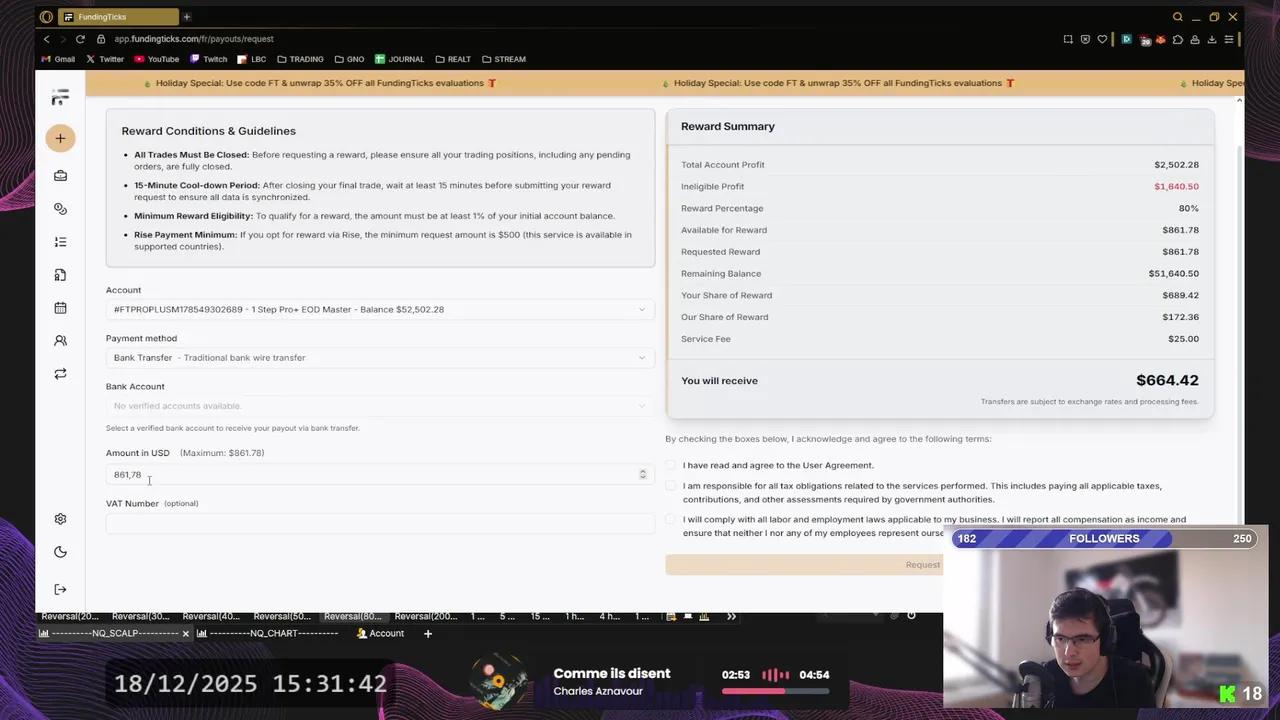
Task: Click the site lock icon in address bar
Action: pyautogui.click(x=101, y=39)
